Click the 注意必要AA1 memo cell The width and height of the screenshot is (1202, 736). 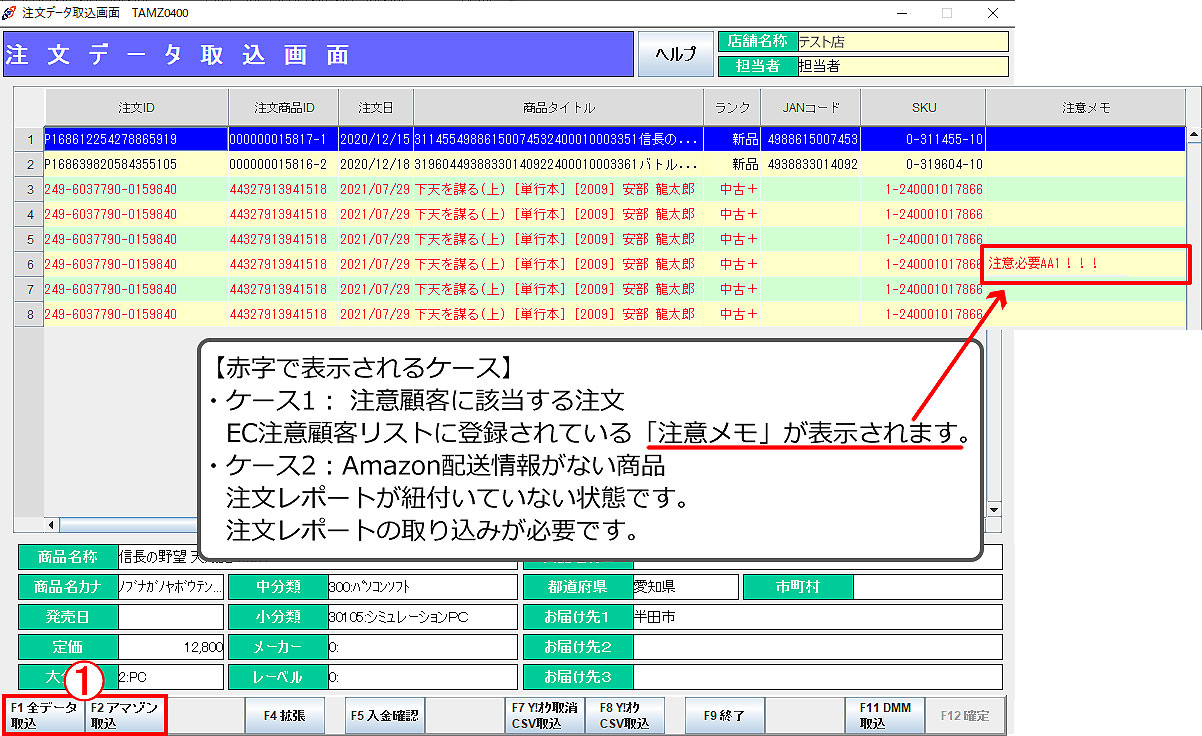coord(1086,264)
